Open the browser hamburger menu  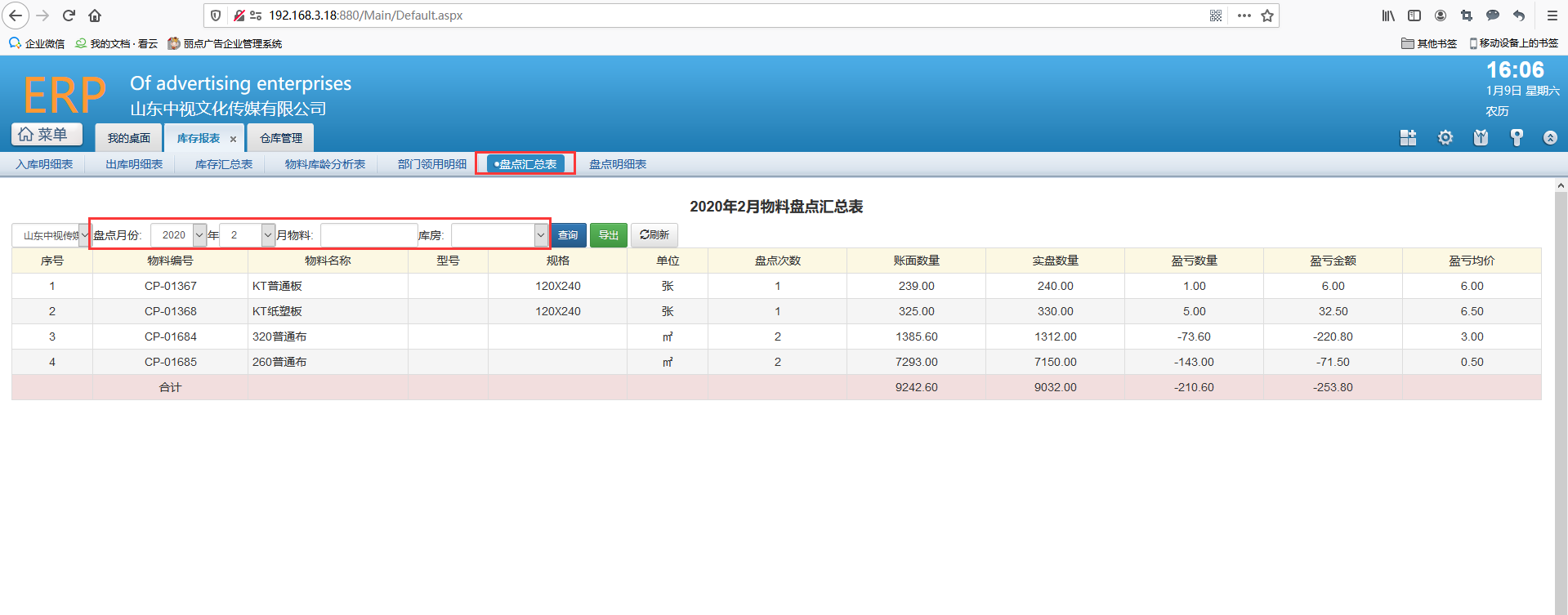1552,16
